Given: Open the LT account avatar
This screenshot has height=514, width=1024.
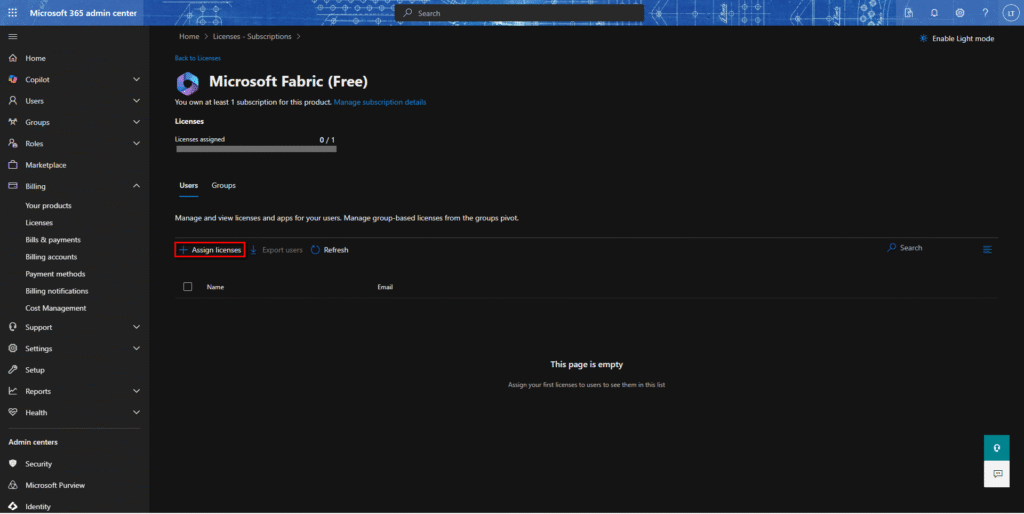Looking at the screenshot, I should (1009, 13).
